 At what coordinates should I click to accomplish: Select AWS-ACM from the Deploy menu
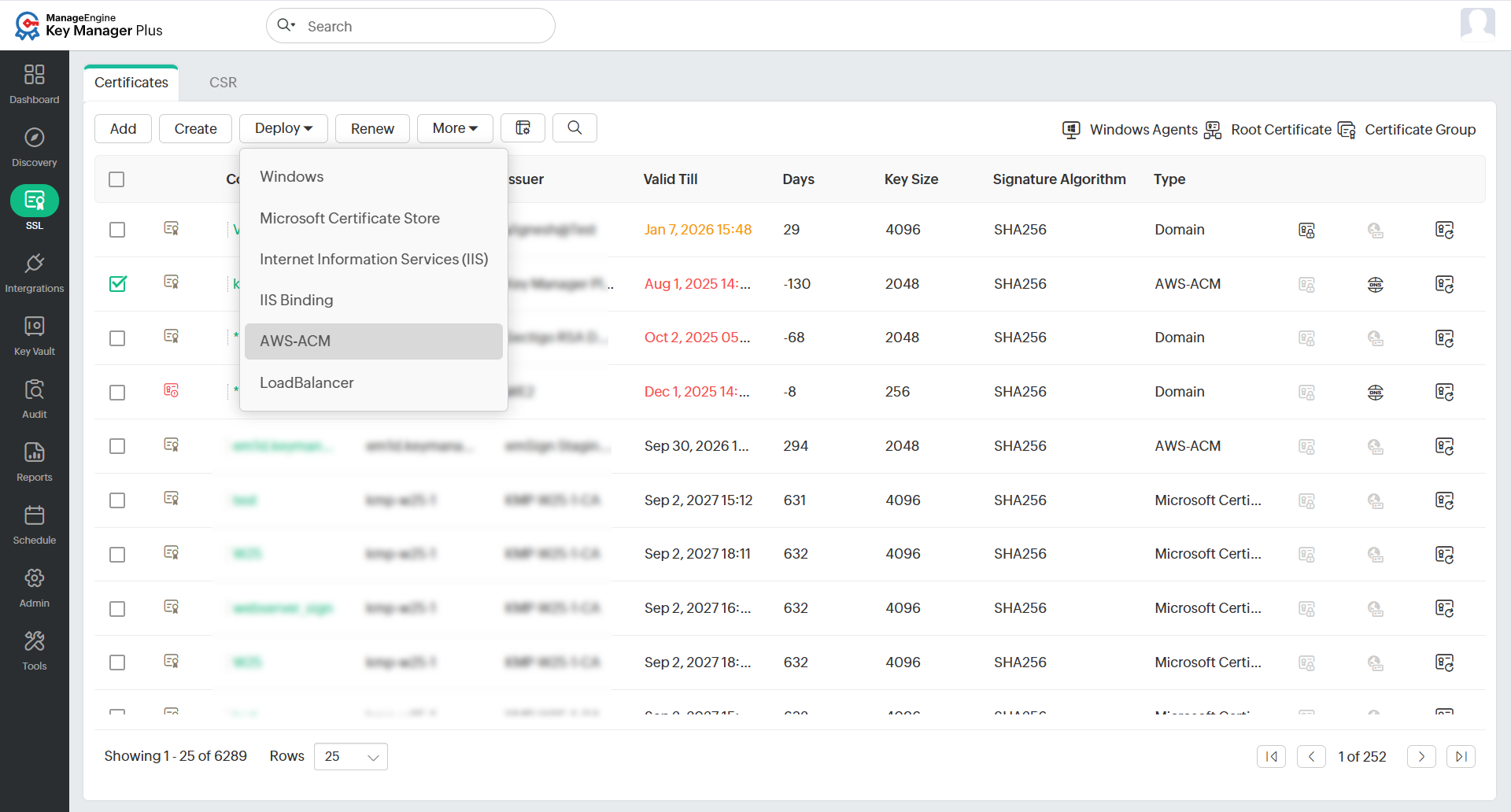[x=374, y=341]
